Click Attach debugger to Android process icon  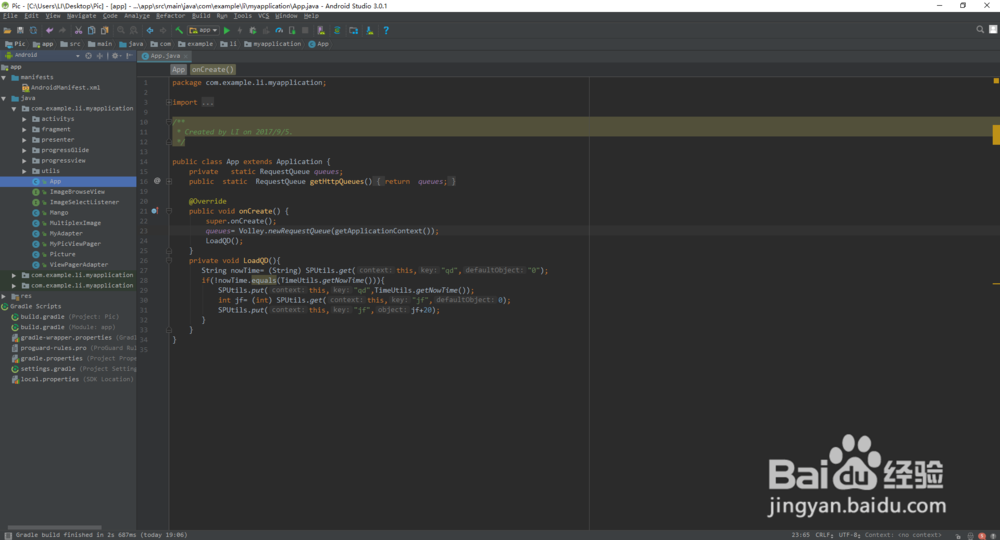pyautogui.click(x=292, y=30)
